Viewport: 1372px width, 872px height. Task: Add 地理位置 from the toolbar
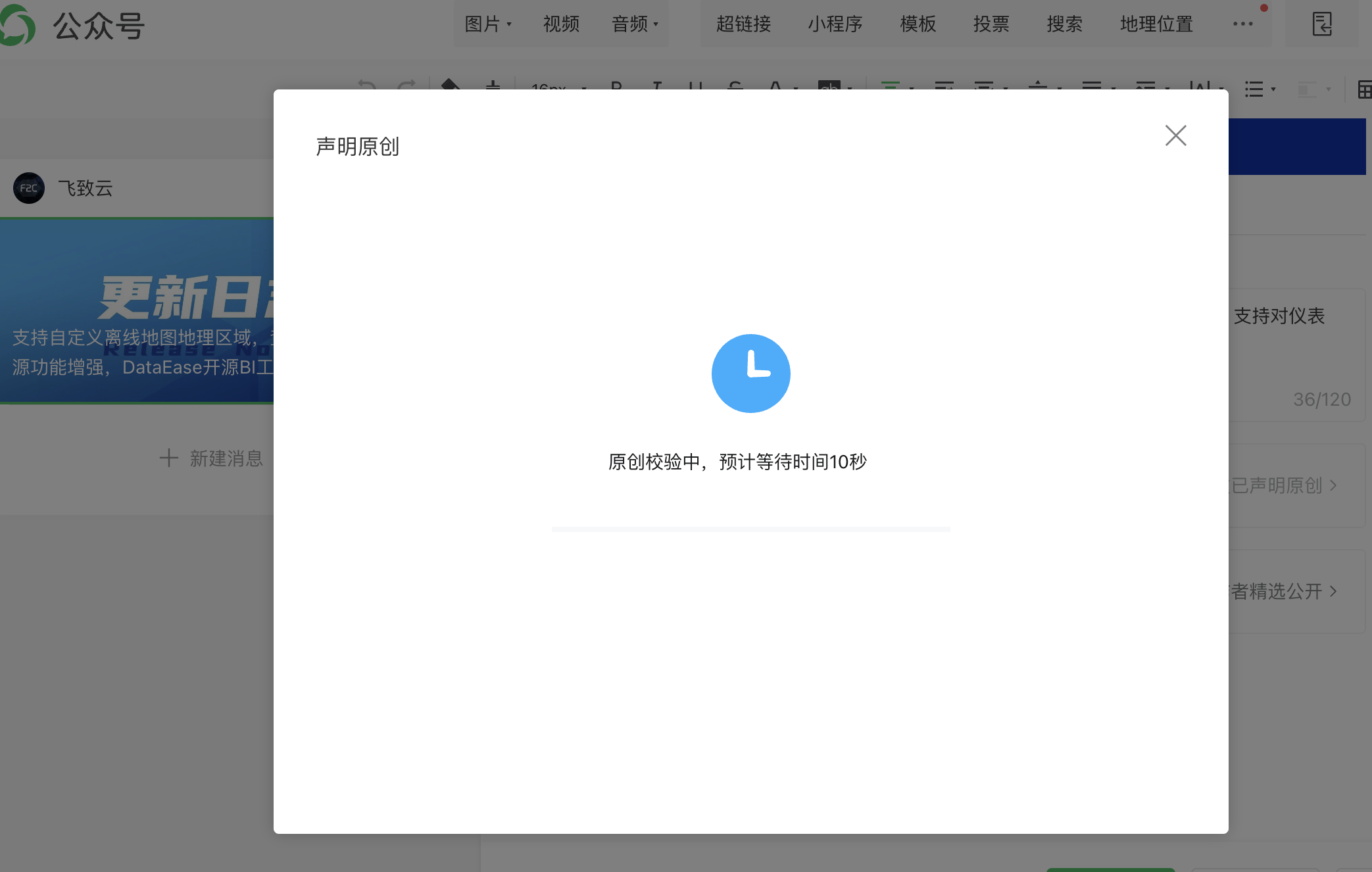point(1156,24)
